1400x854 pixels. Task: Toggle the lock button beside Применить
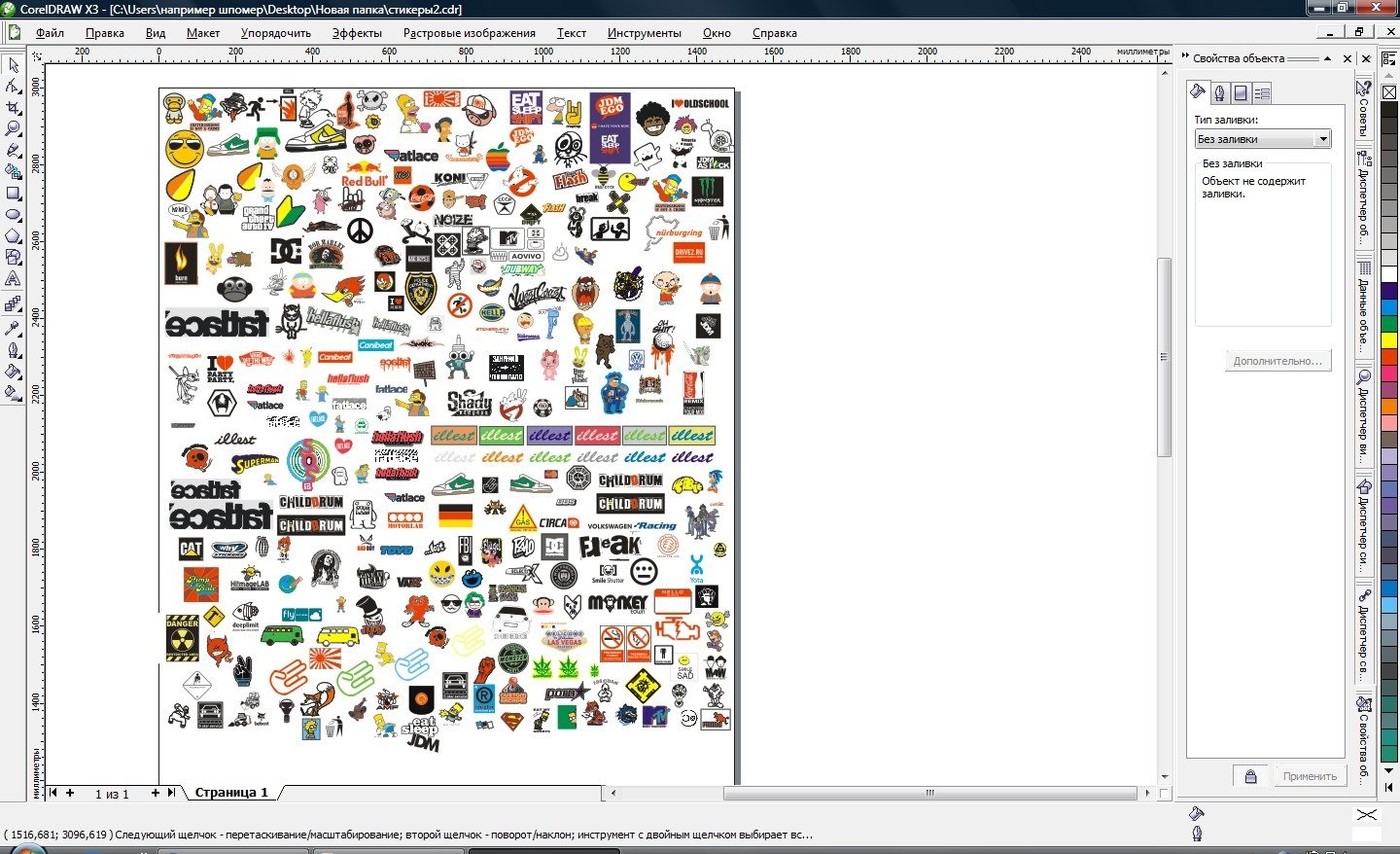pos(1250,776)
